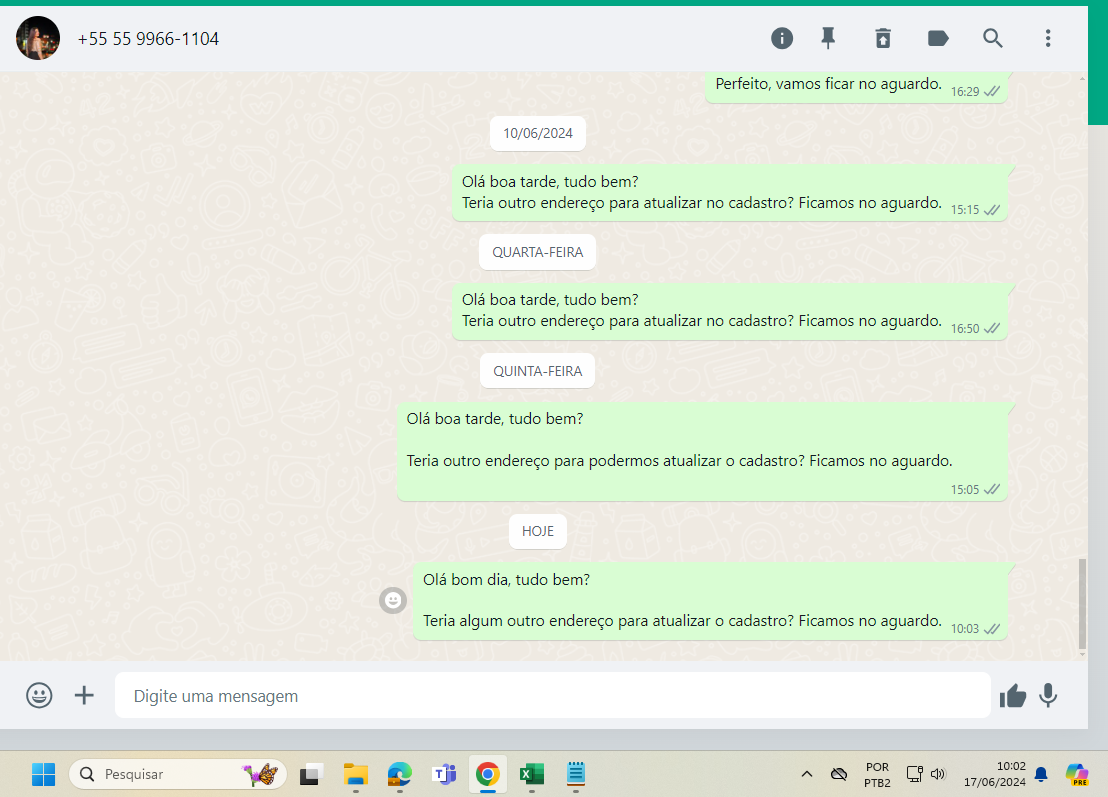
Task: Open contact info icon in chat header
Action: [x=782, y=38]
